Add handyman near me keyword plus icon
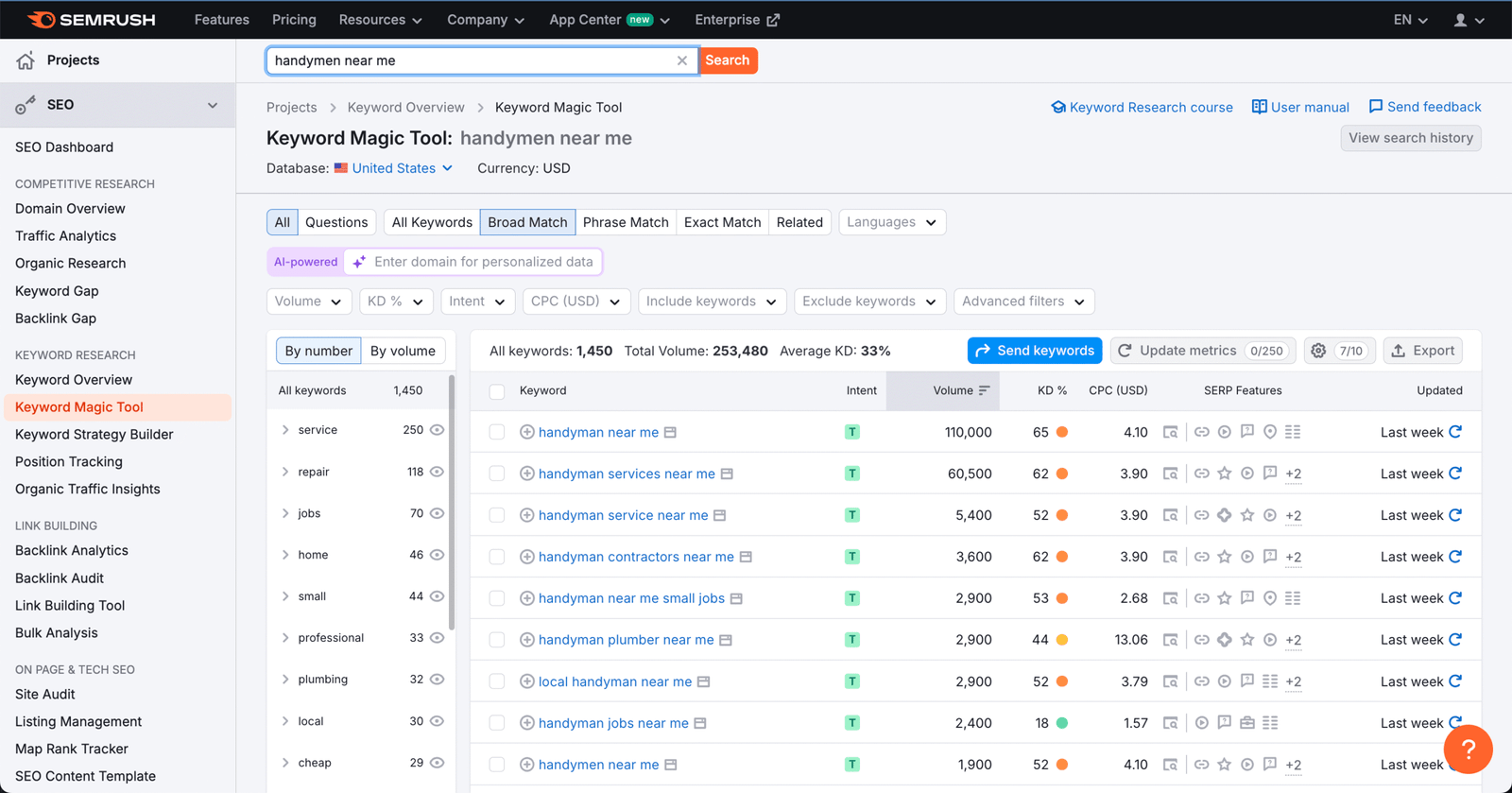Screen dimensions: 1512x793 point(527,432)
